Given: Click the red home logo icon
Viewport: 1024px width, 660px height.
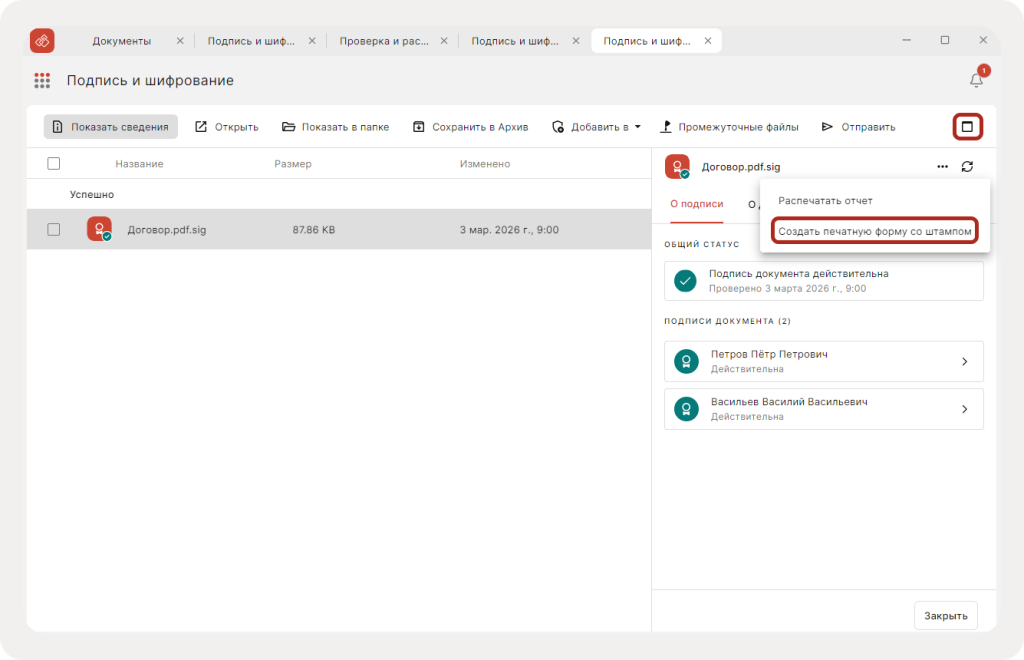Looking at the screenshot, I should tap(42, 41).
